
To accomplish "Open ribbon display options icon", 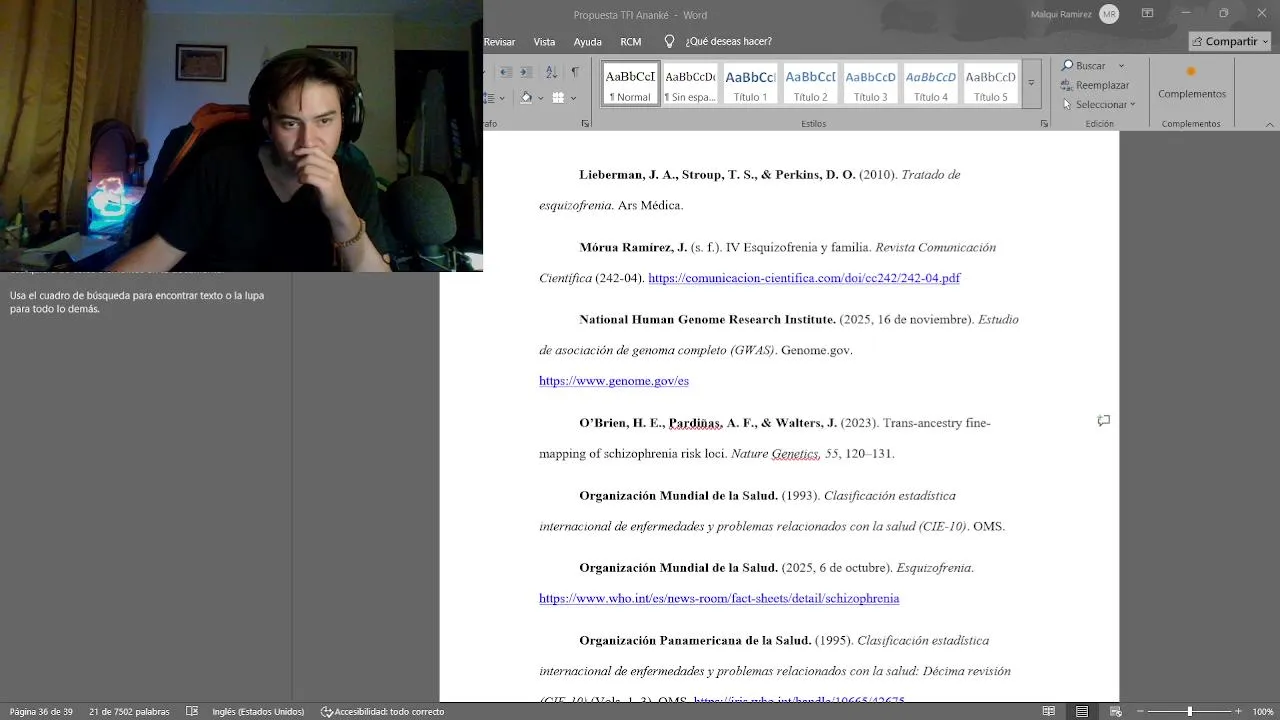I will pos(1147,13).
